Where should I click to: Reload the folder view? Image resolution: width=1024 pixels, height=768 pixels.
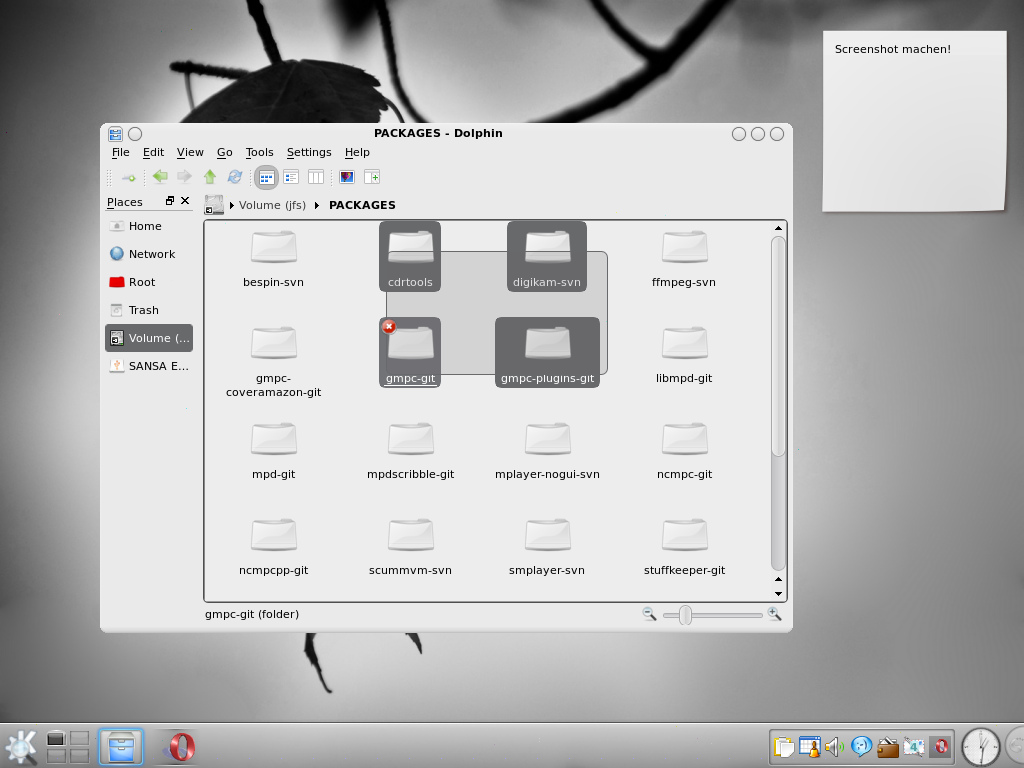click(x=234, y=176)
